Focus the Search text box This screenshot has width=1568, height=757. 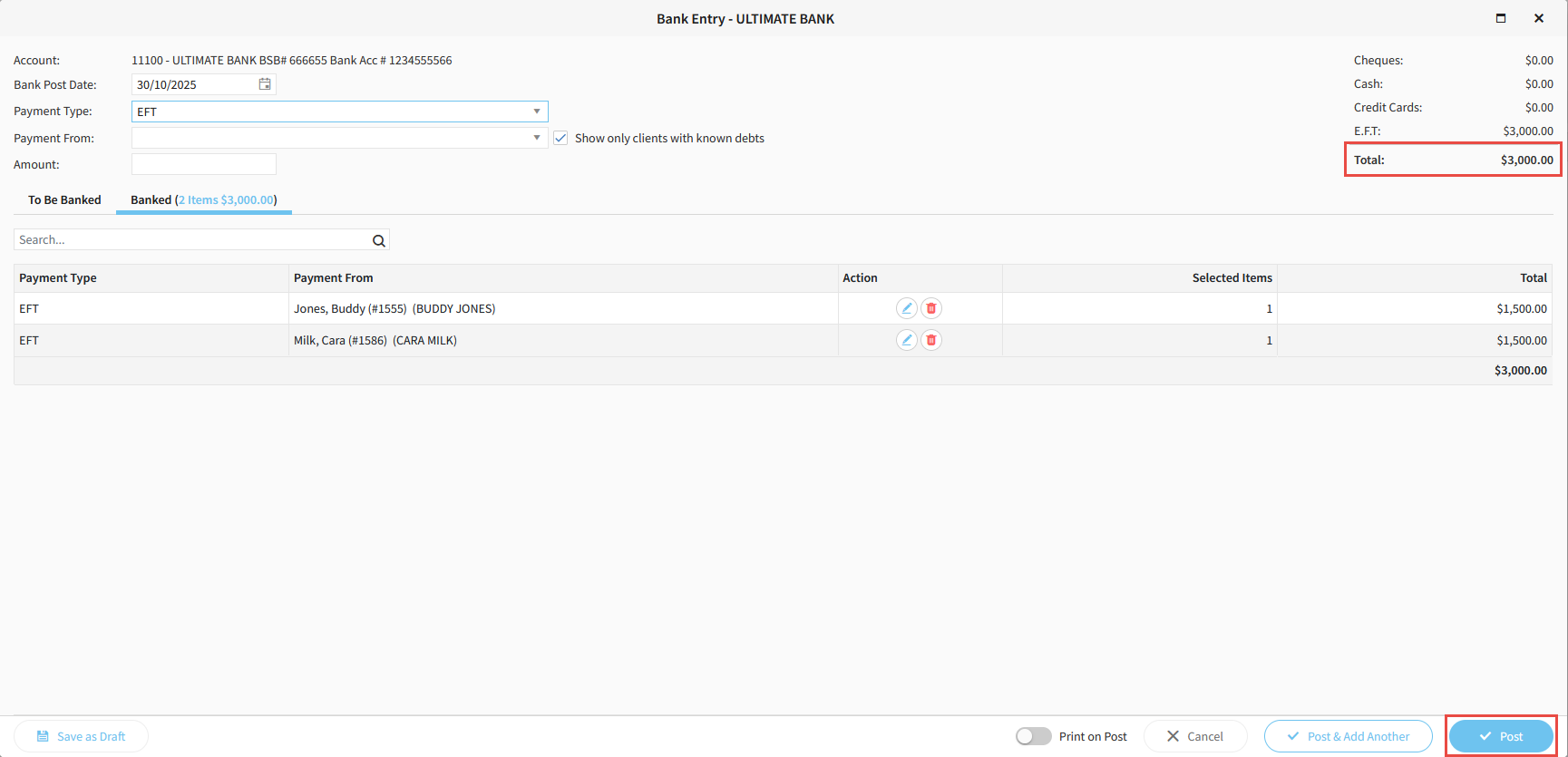(x=190, y=240)
